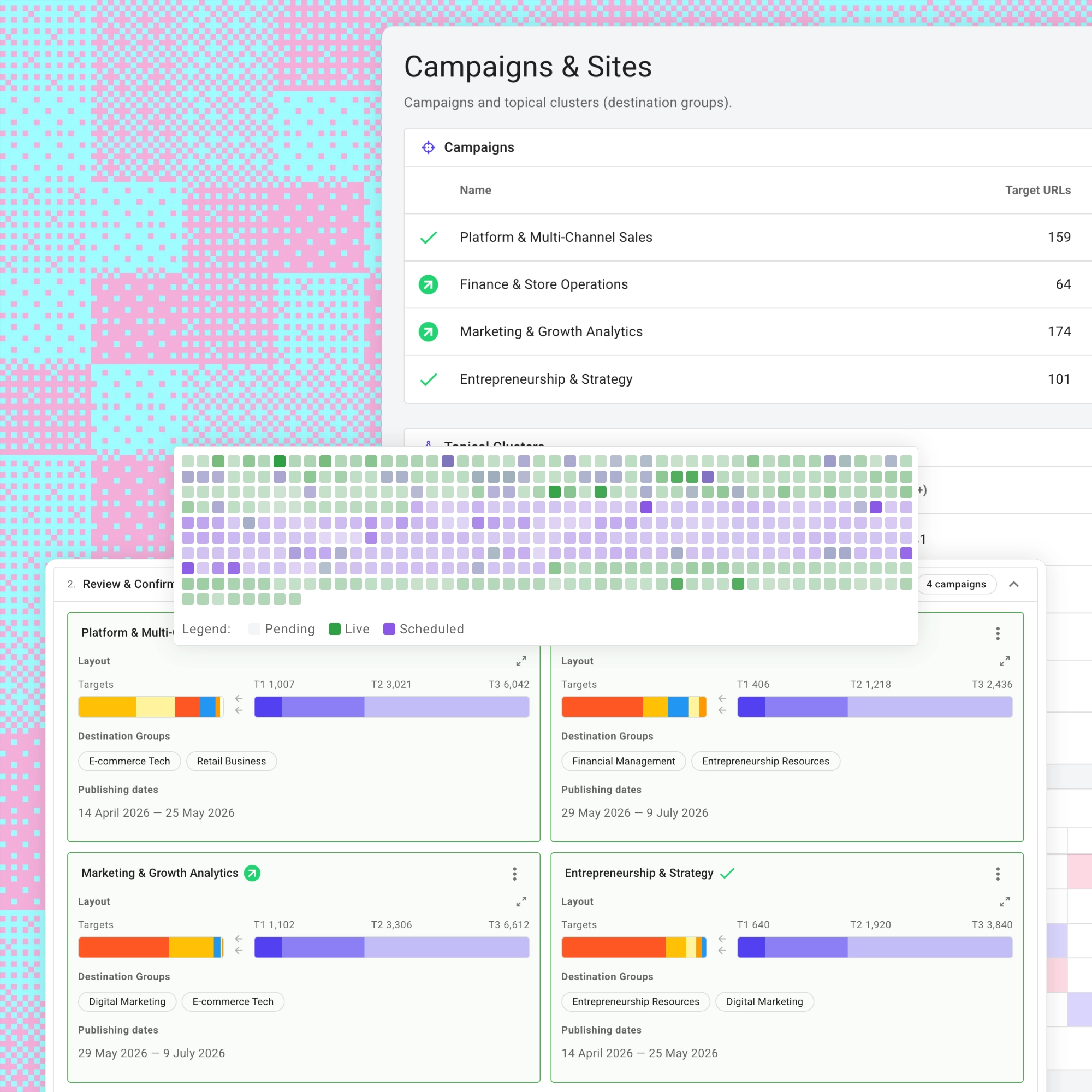Open three-dot menu on Finance campaign card
Screen dimensions: 1092x1092
(998, 633)
